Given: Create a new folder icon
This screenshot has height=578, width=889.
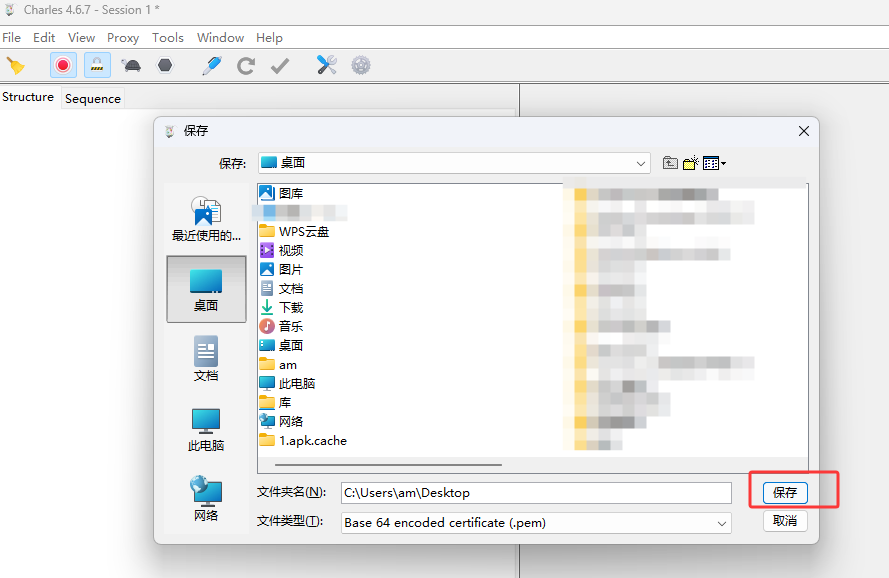Looking at the screenshot, I should point(691,163).
